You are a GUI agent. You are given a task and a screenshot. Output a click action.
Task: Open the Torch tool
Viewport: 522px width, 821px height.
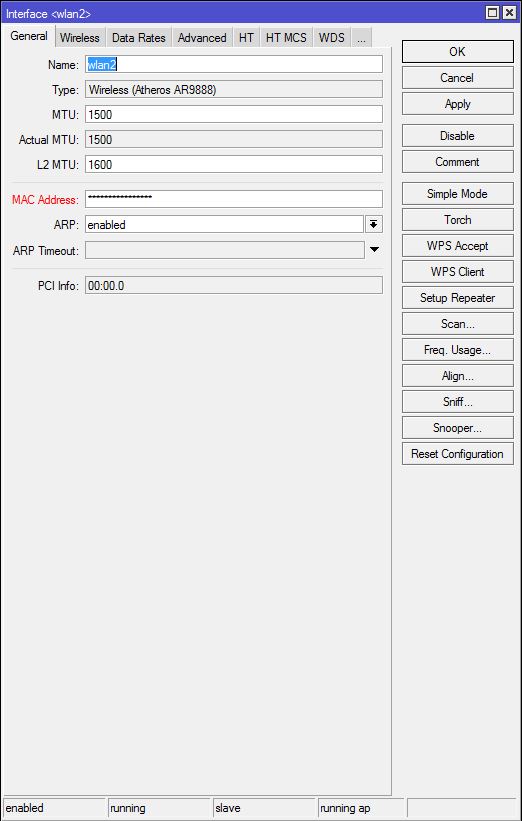point(457,220)
